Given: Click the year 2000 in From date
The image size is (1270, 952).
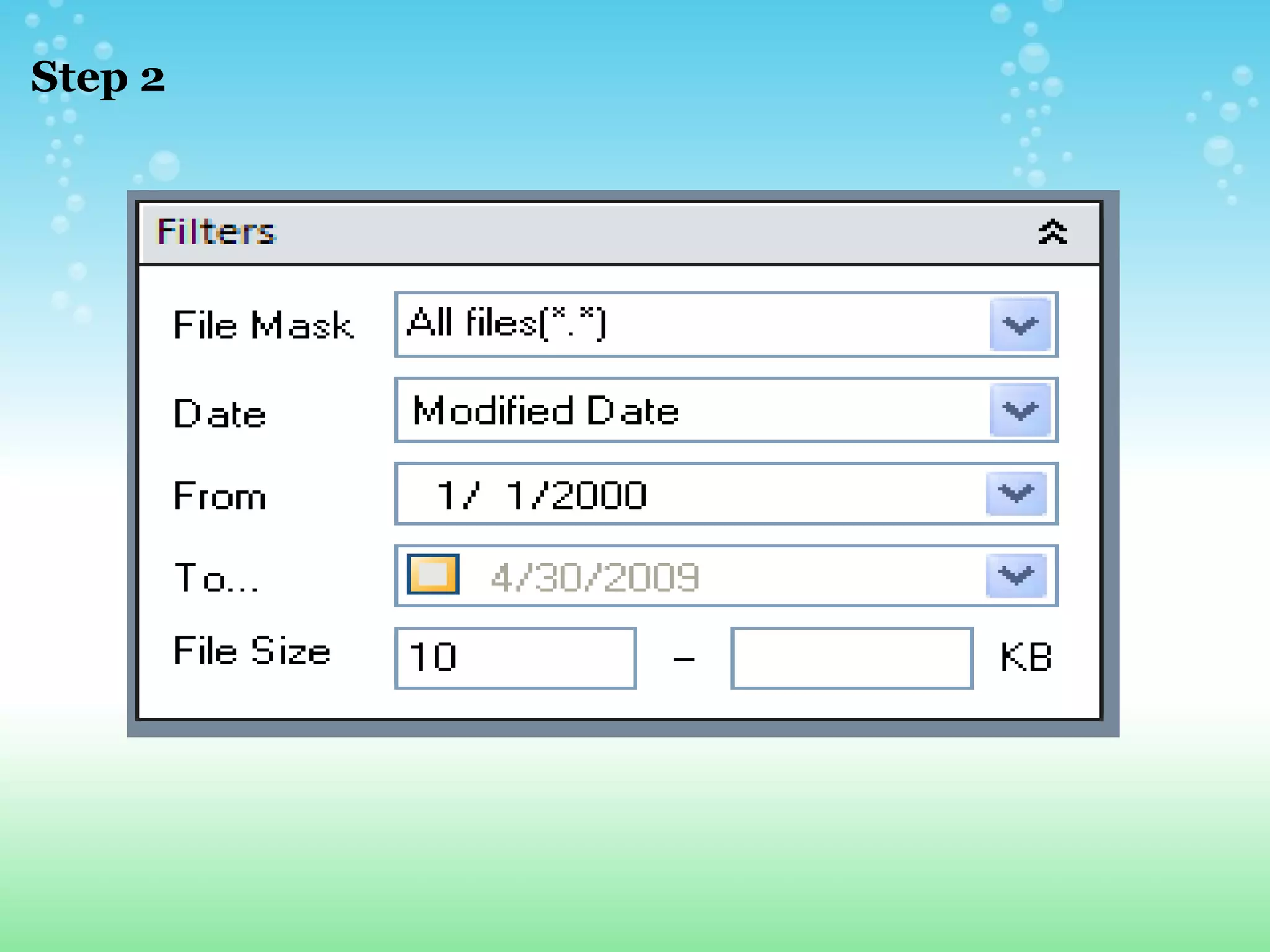Looking at the screenshot, I should (x=598, y=495).
